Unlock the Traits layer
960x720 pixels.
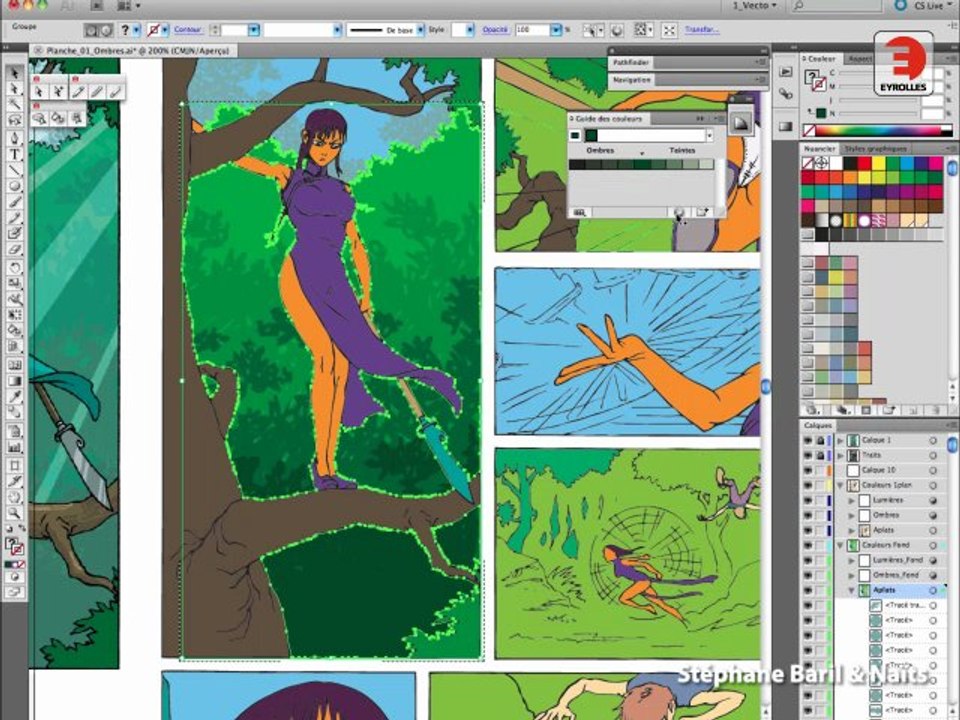[x=820, y=456]
